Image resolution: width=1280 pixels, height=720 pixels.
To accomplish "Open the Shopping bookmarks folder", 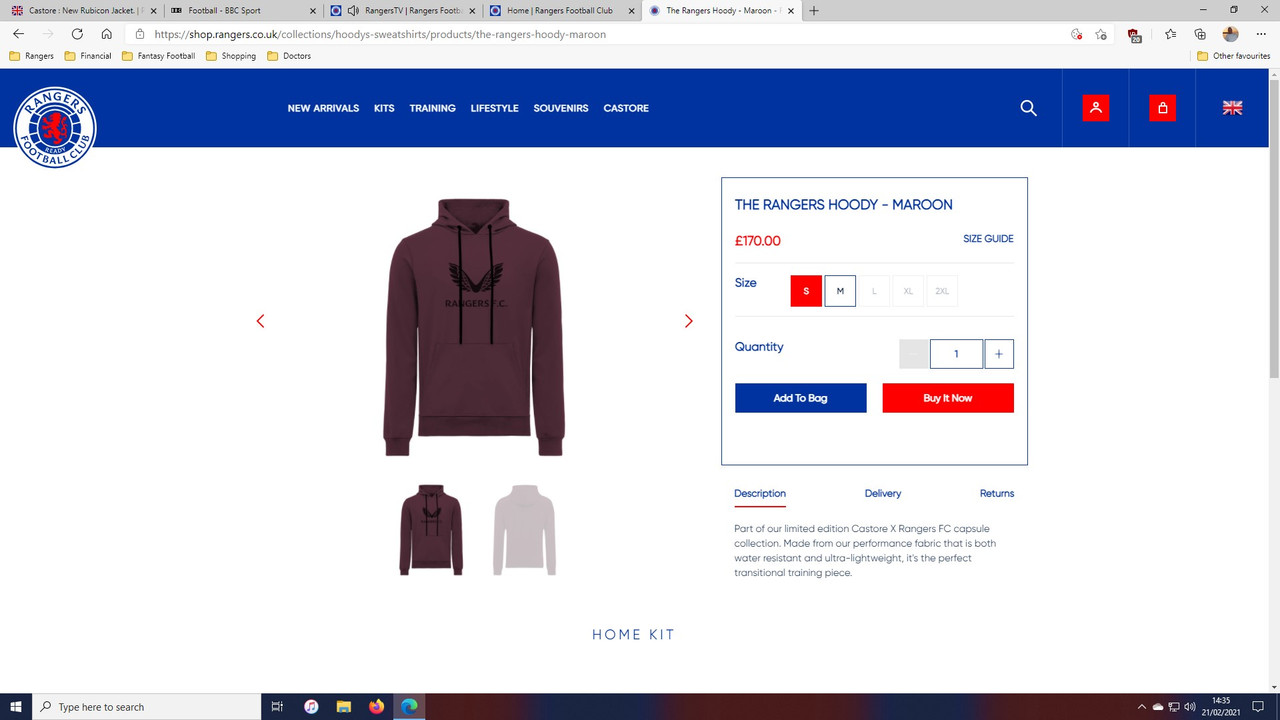I will [237, 55].
